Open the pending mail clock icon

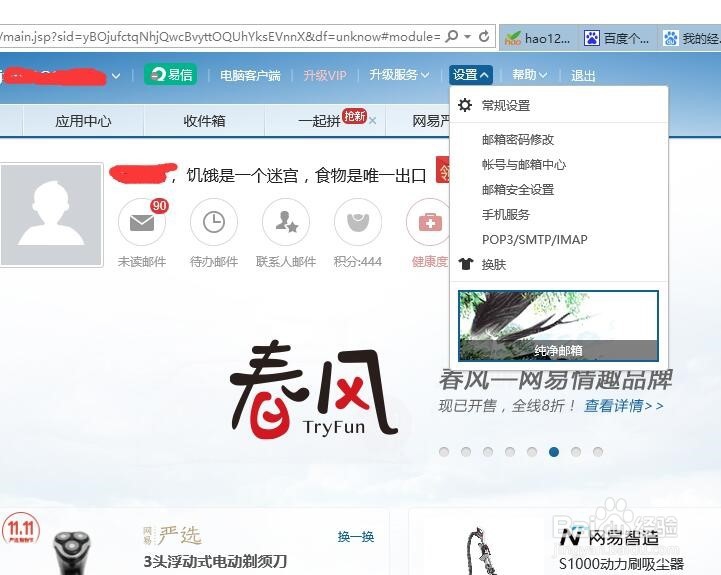pos(214,223)
